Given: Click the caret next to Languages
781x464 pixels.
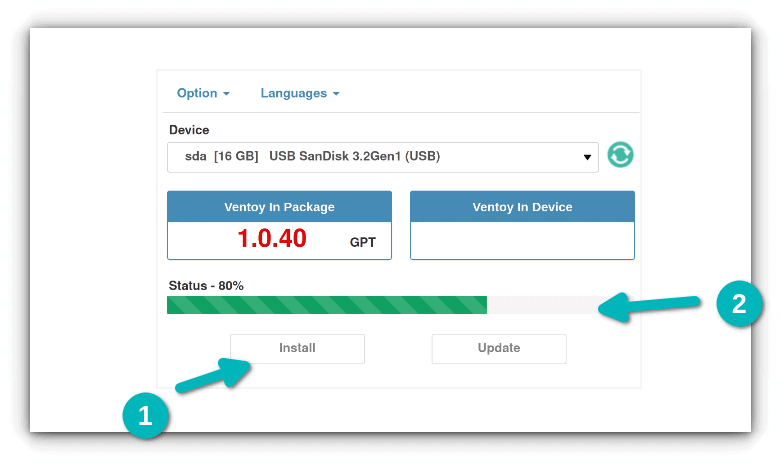Looking at the screenshot, I should coord(336,94).
